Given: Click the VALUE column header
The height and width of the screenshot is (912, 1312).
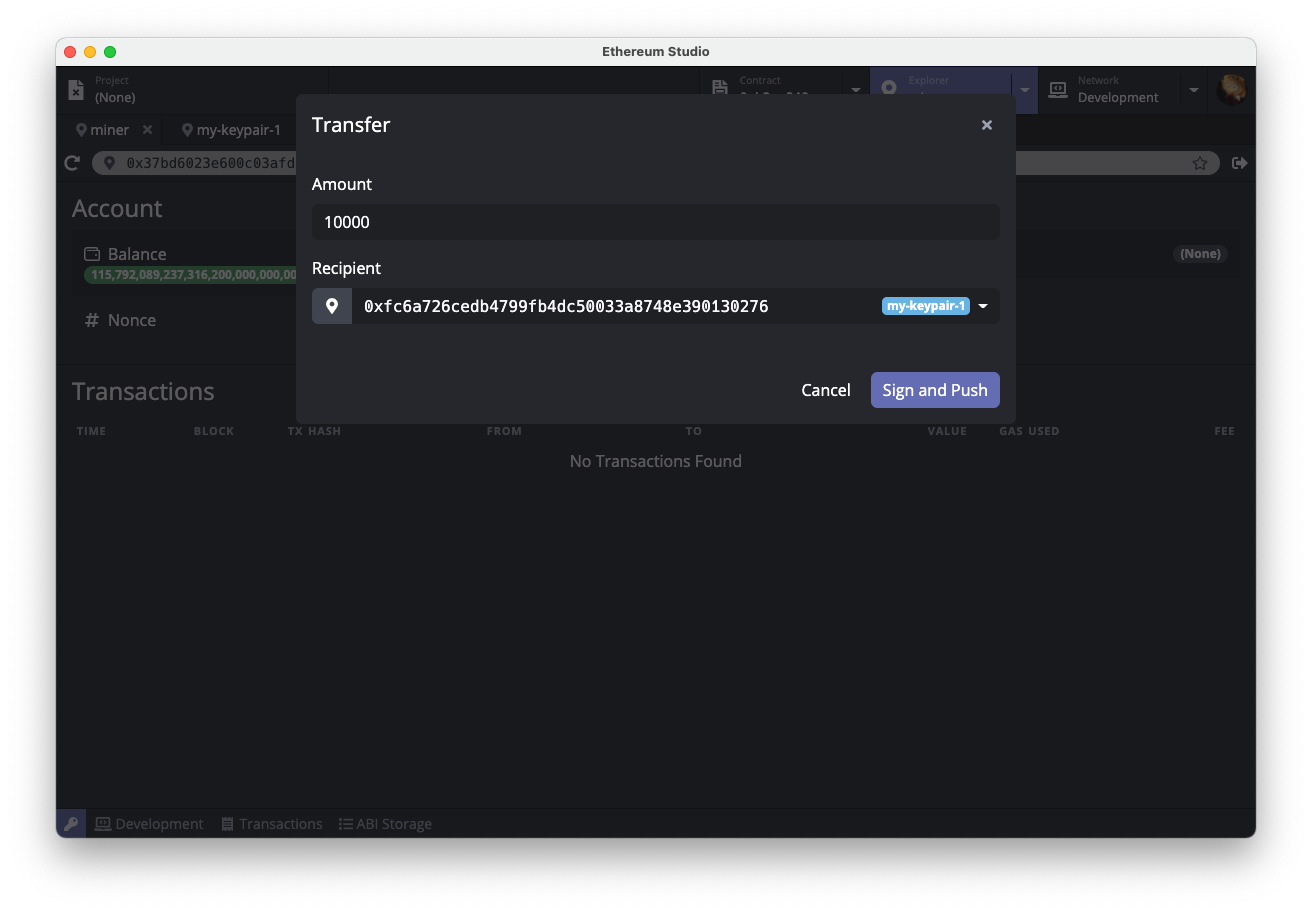Looking at the screenshot, I should pos(947,431).
